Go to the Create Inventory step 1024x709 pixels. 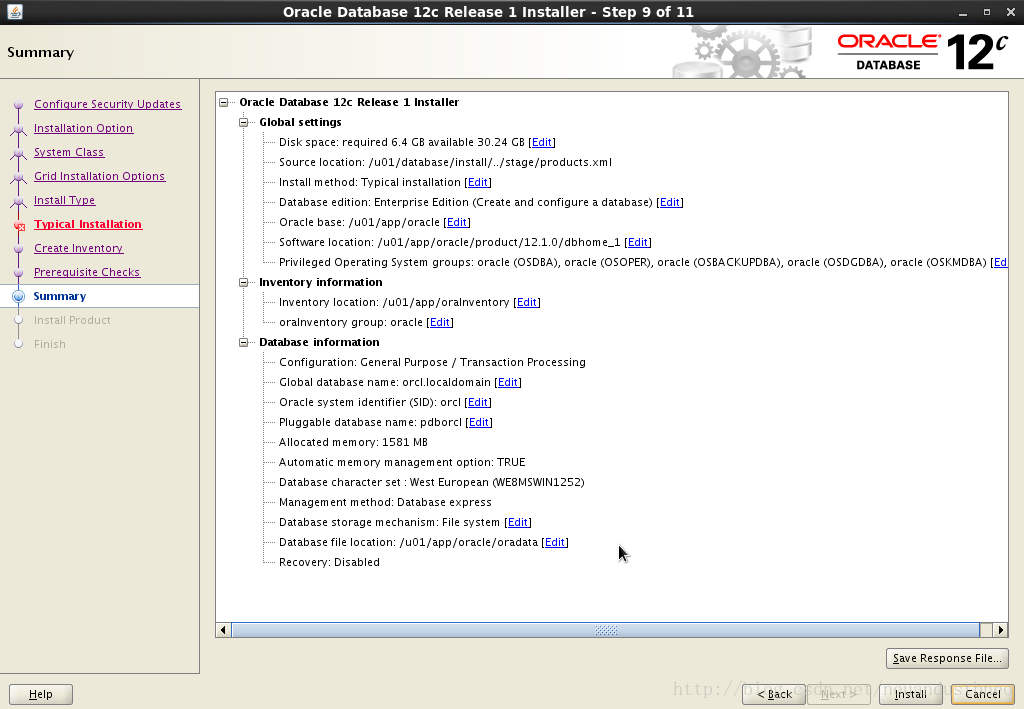coord(78,248)
